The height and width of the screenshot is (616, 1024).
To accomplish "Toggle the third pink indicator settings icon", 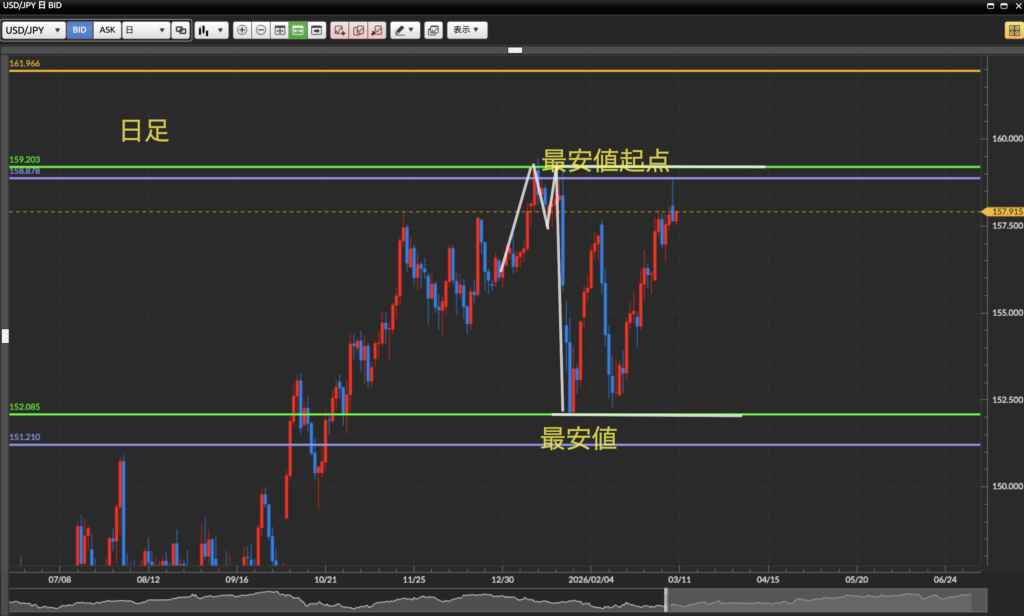I will click(x=377, y=30).
